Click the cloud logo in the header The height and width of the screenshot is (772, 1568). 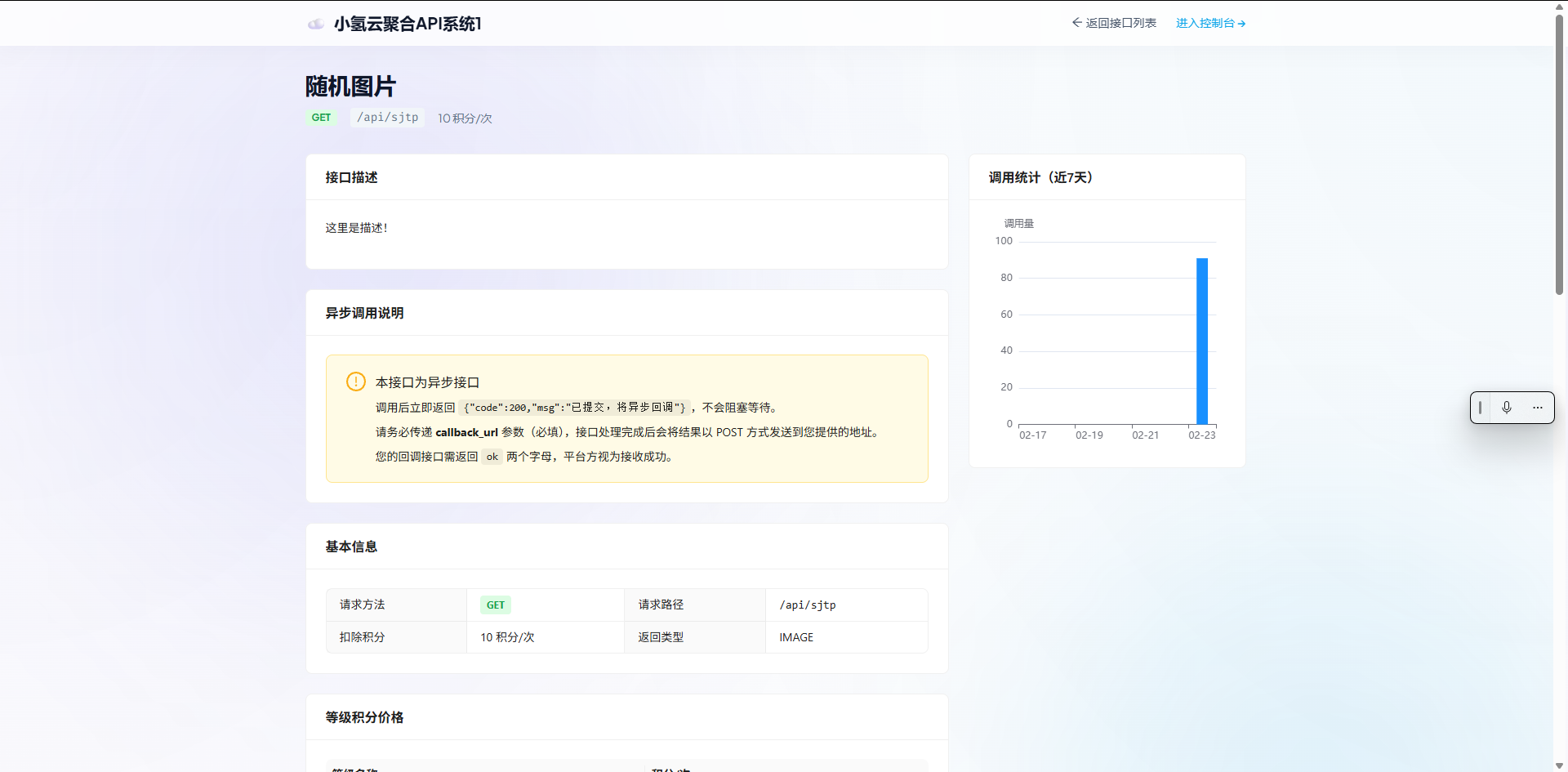(x=316, y=24)
